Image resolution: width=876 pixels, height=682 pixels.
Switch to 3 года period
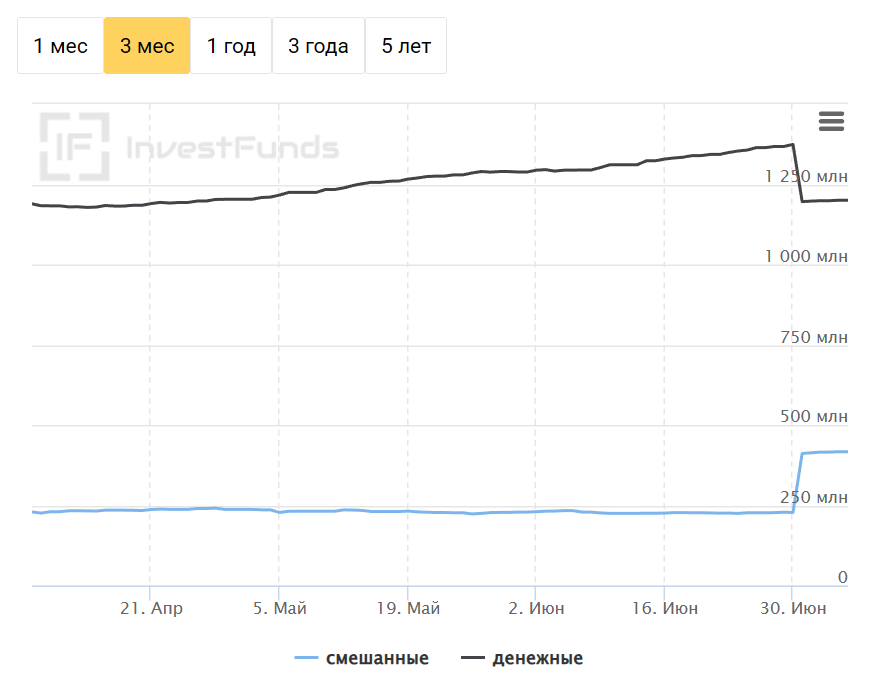[318, 46]
